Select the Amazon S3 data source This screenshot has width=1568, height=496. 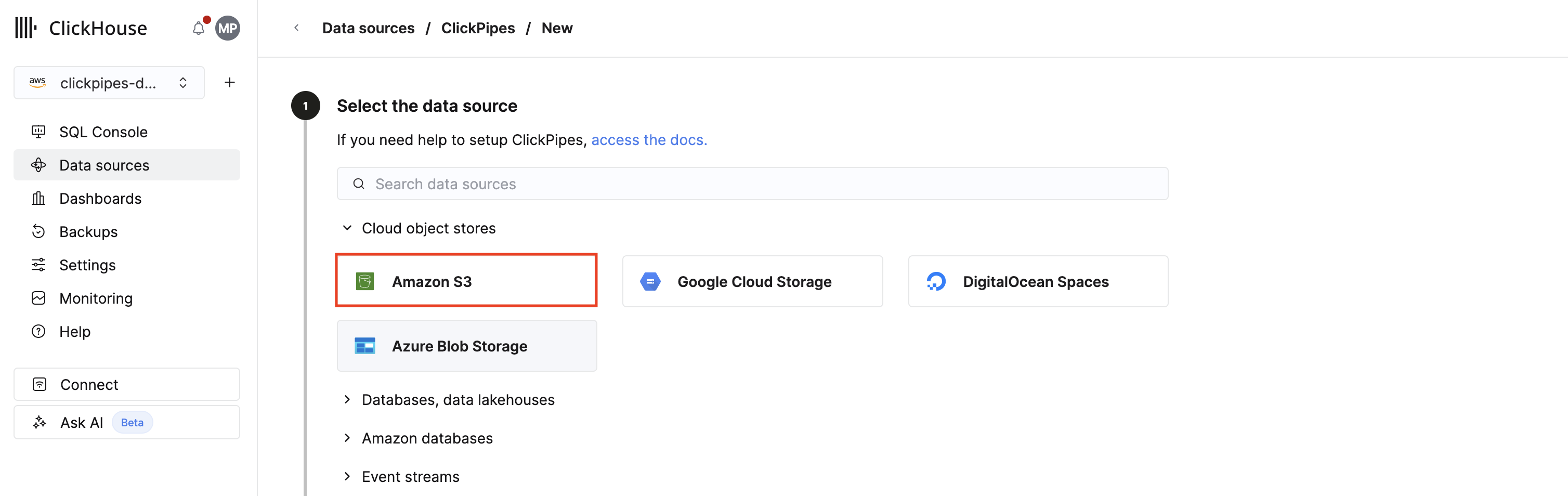tap(466, 281)
